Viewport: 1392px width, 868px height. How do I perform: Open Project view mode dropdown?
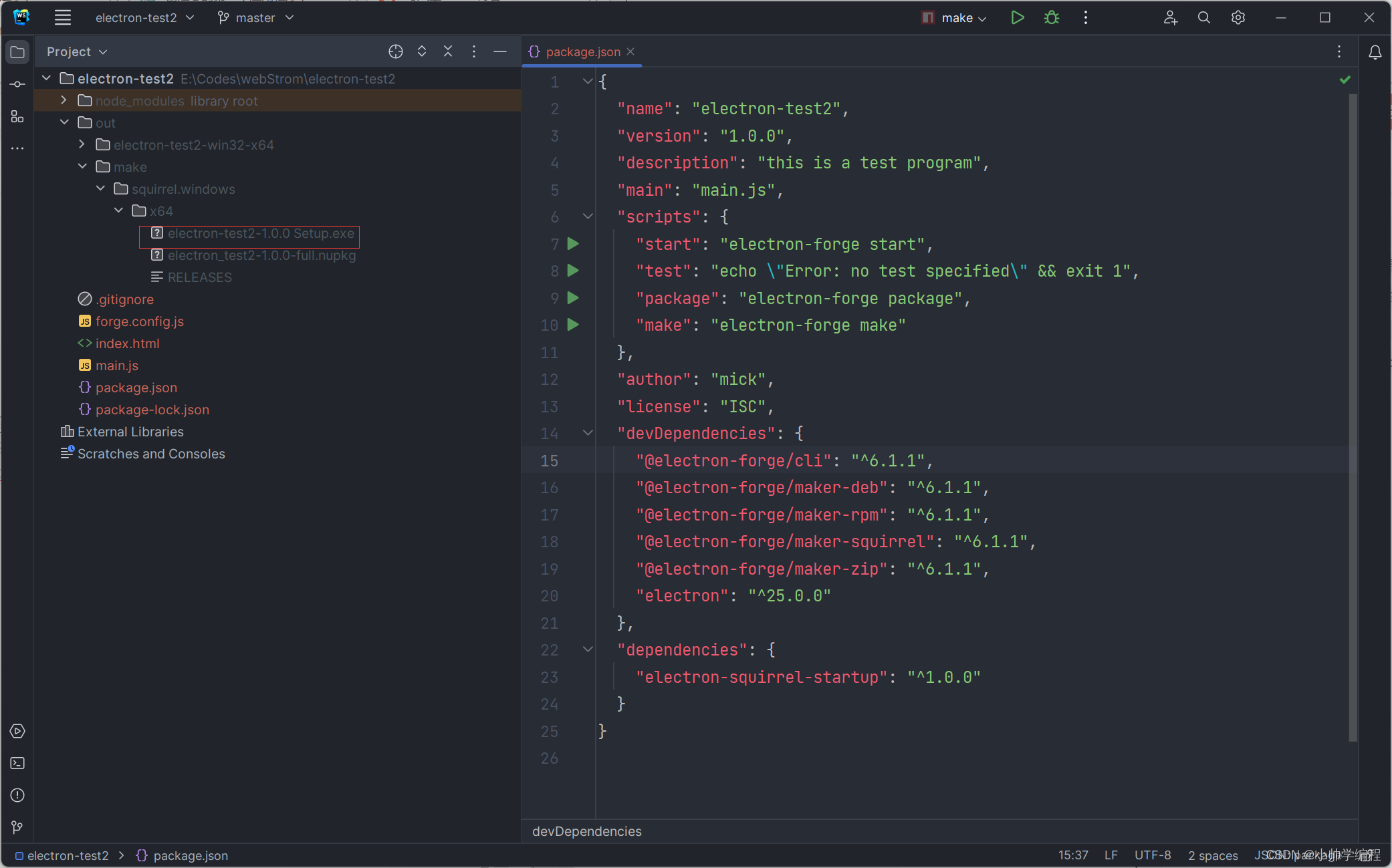point(77,51)
